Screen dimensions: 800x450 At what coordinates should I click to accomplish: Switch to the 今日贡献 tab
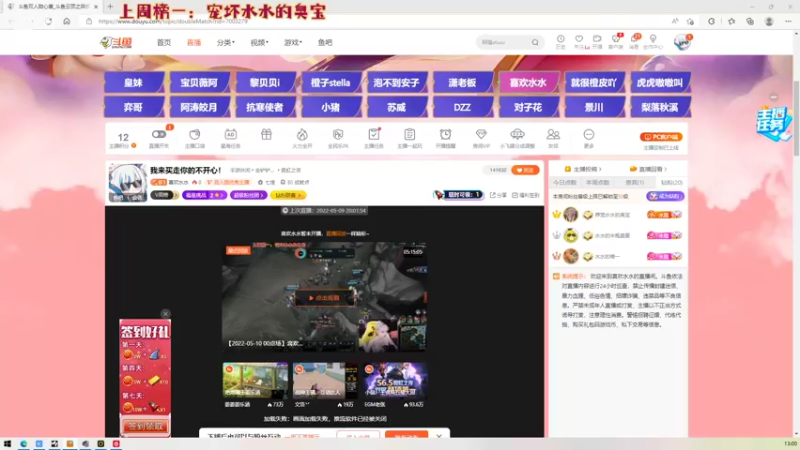(x=565, y=182)
